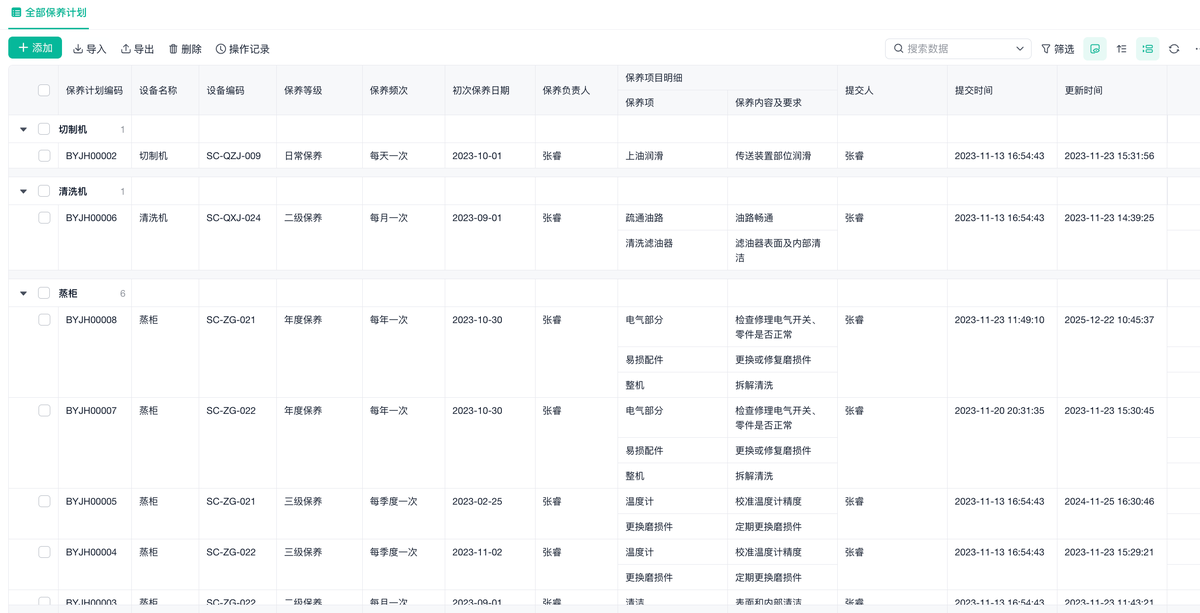The image size is (1200, 613).
Task: Collapse the 蒸柜 group arrow
Action: point(23,293)
